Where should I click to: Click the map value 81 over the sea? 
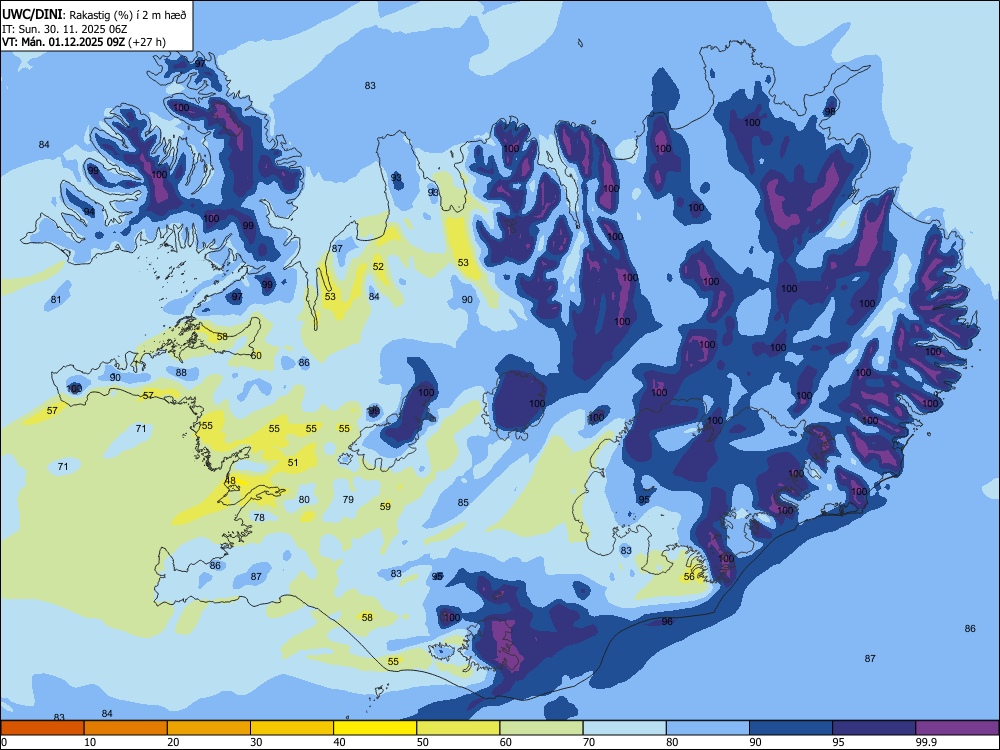(x=56, y=300)
